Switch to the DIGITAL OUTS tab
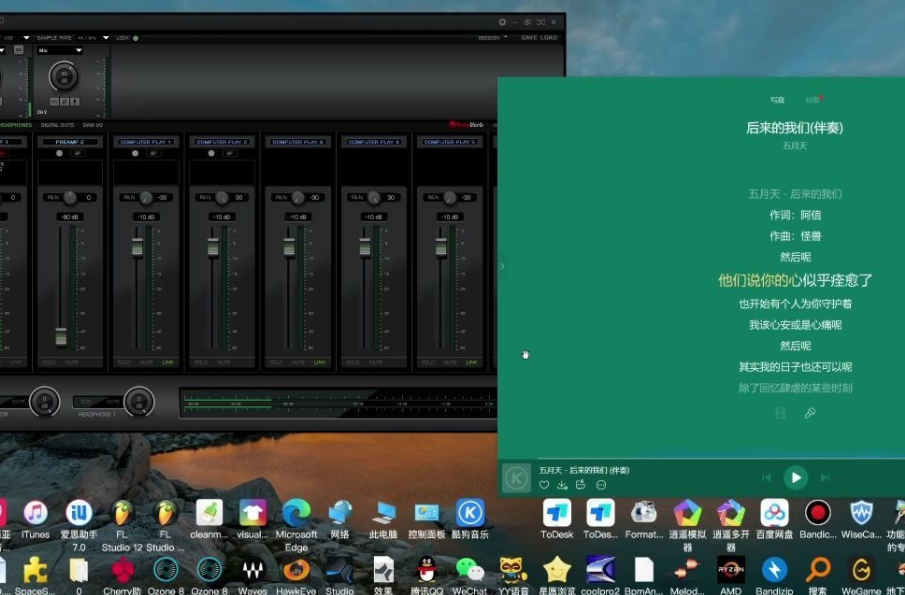 click(x=58, y=125)
